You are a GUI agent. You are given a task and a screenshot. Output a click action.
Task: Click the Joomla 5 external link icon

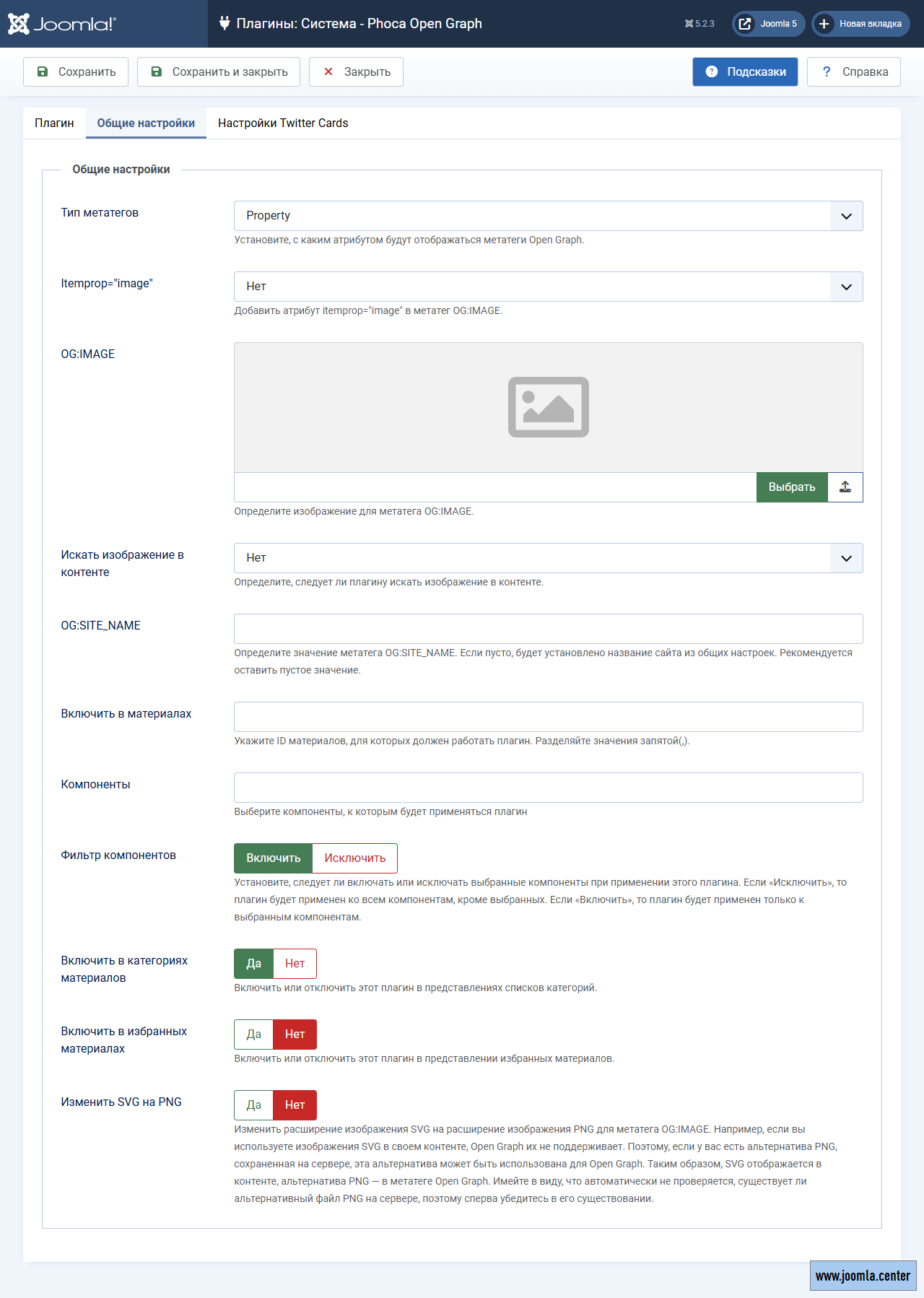pyautogui.click(x=745, y=24)
